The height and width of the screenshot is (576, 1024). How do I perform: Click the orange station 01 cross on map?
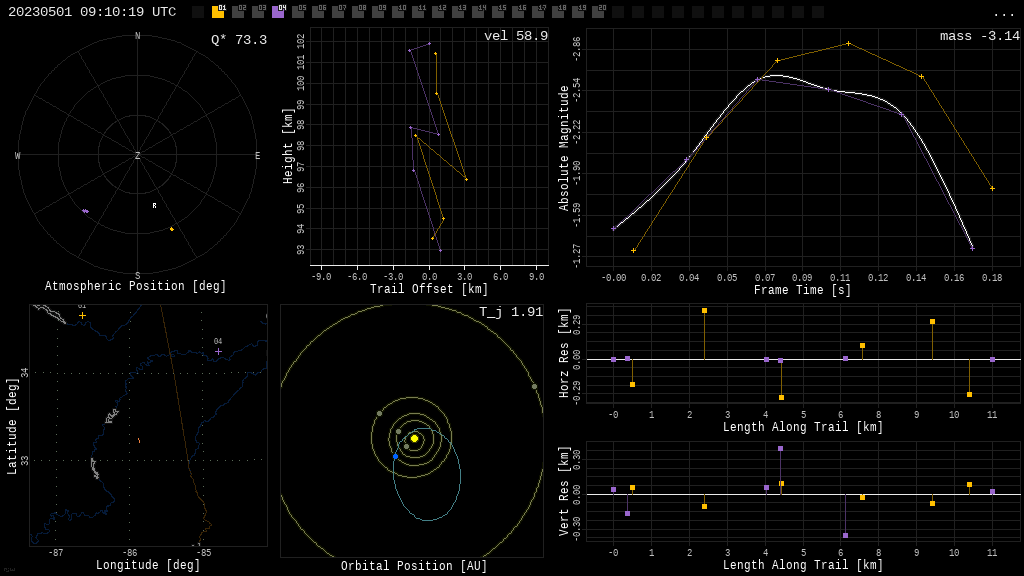tap(82, 315)
